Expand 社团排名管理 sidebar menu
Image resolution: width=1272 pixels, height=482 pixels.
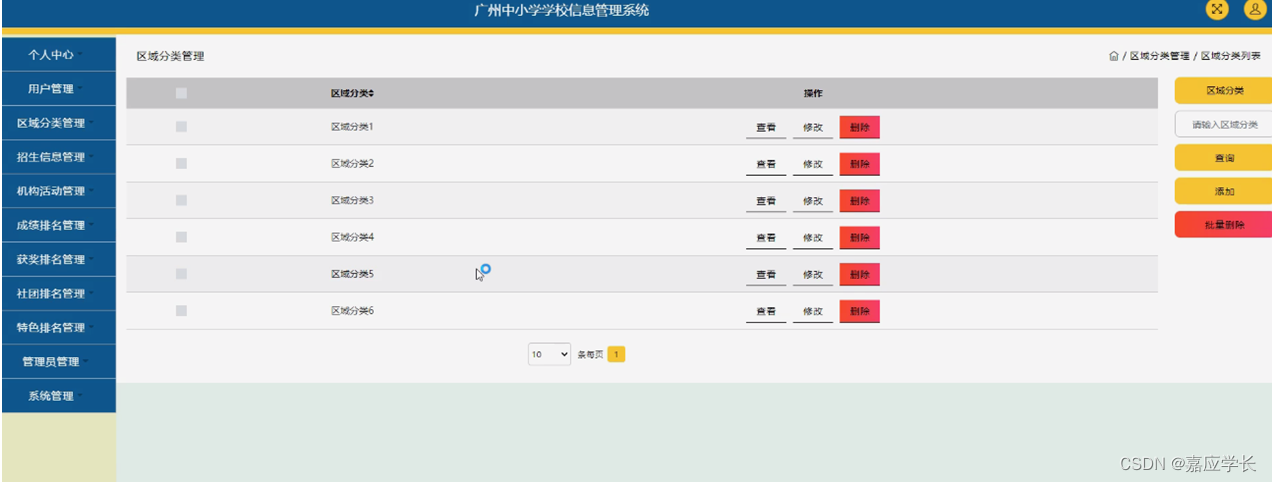click(x=58, y=293)
